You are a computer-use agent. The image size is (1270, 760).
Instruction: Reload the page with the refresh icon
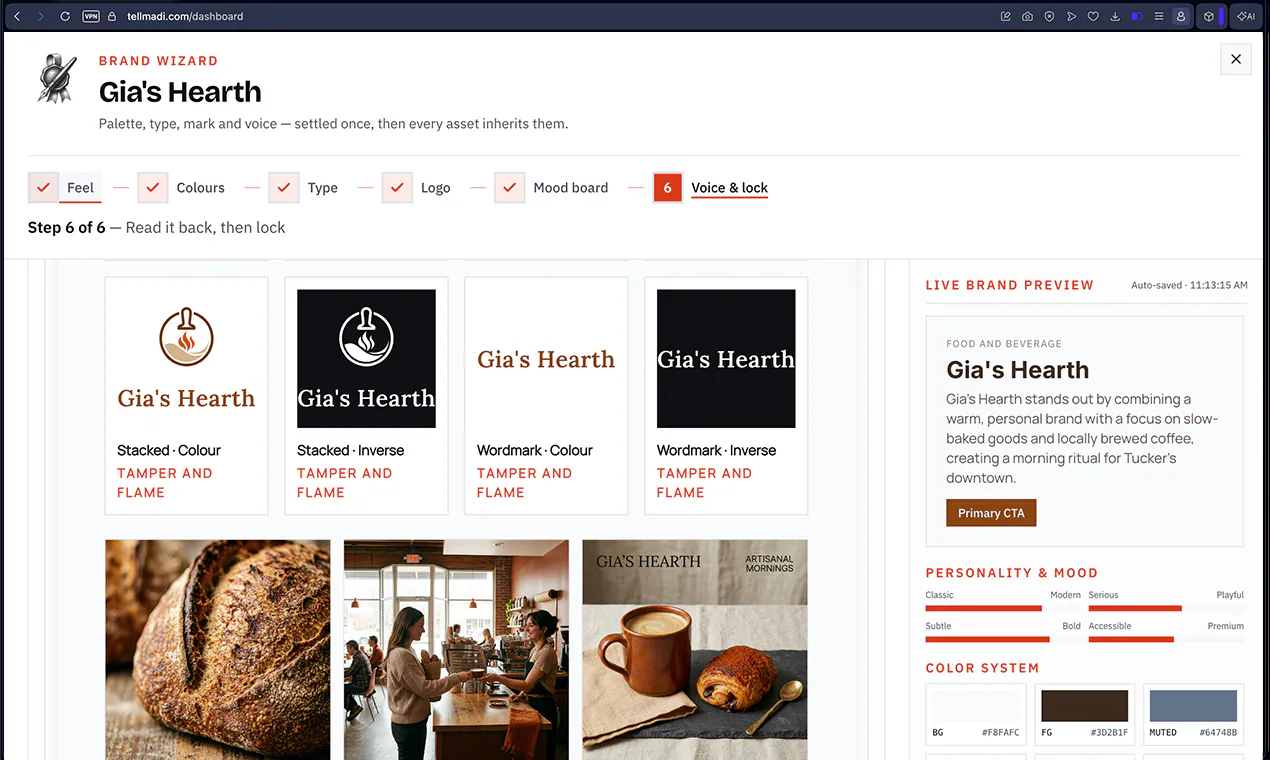(65, 16)
